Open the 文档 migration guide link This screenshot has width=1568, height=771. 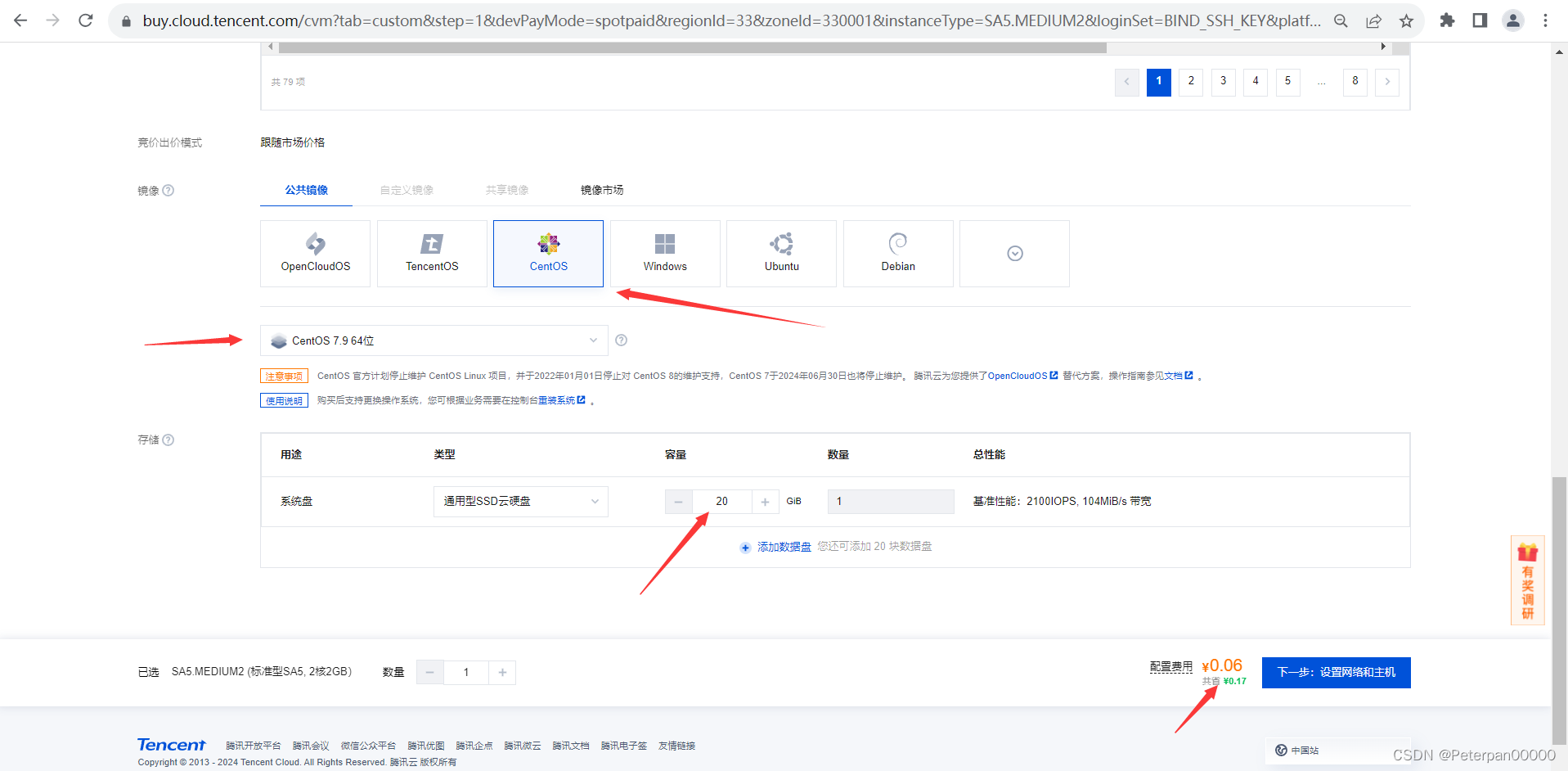pos(1178,376)
